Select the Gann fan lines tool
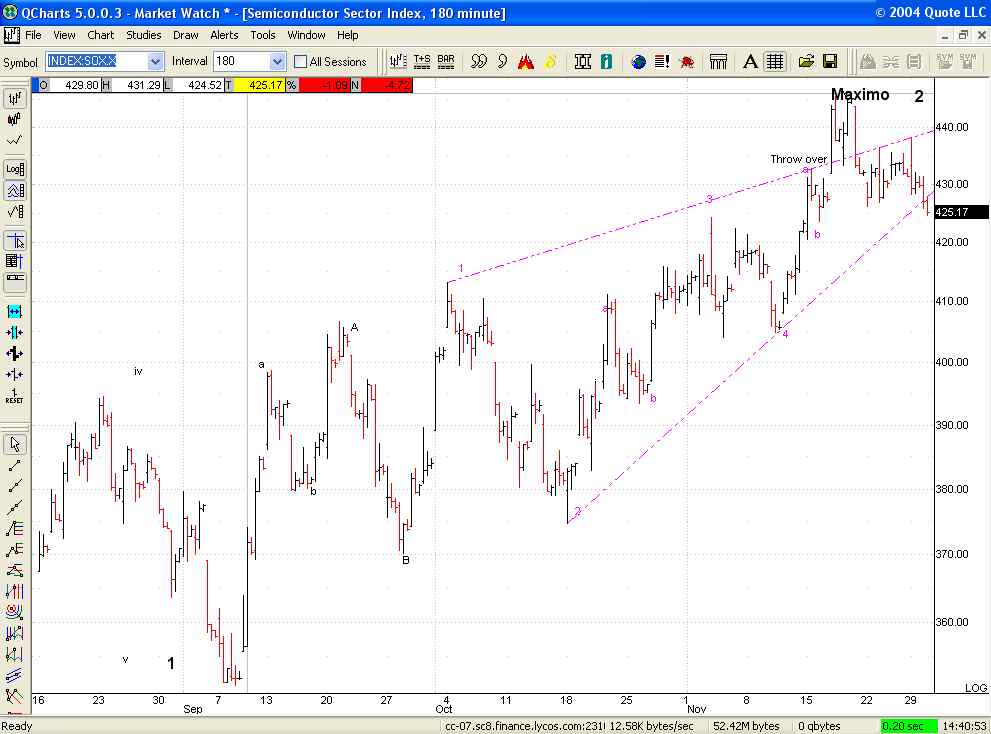The height and width of the screenshot is (734, 991). pyautogui.click(x=15, y=696)
